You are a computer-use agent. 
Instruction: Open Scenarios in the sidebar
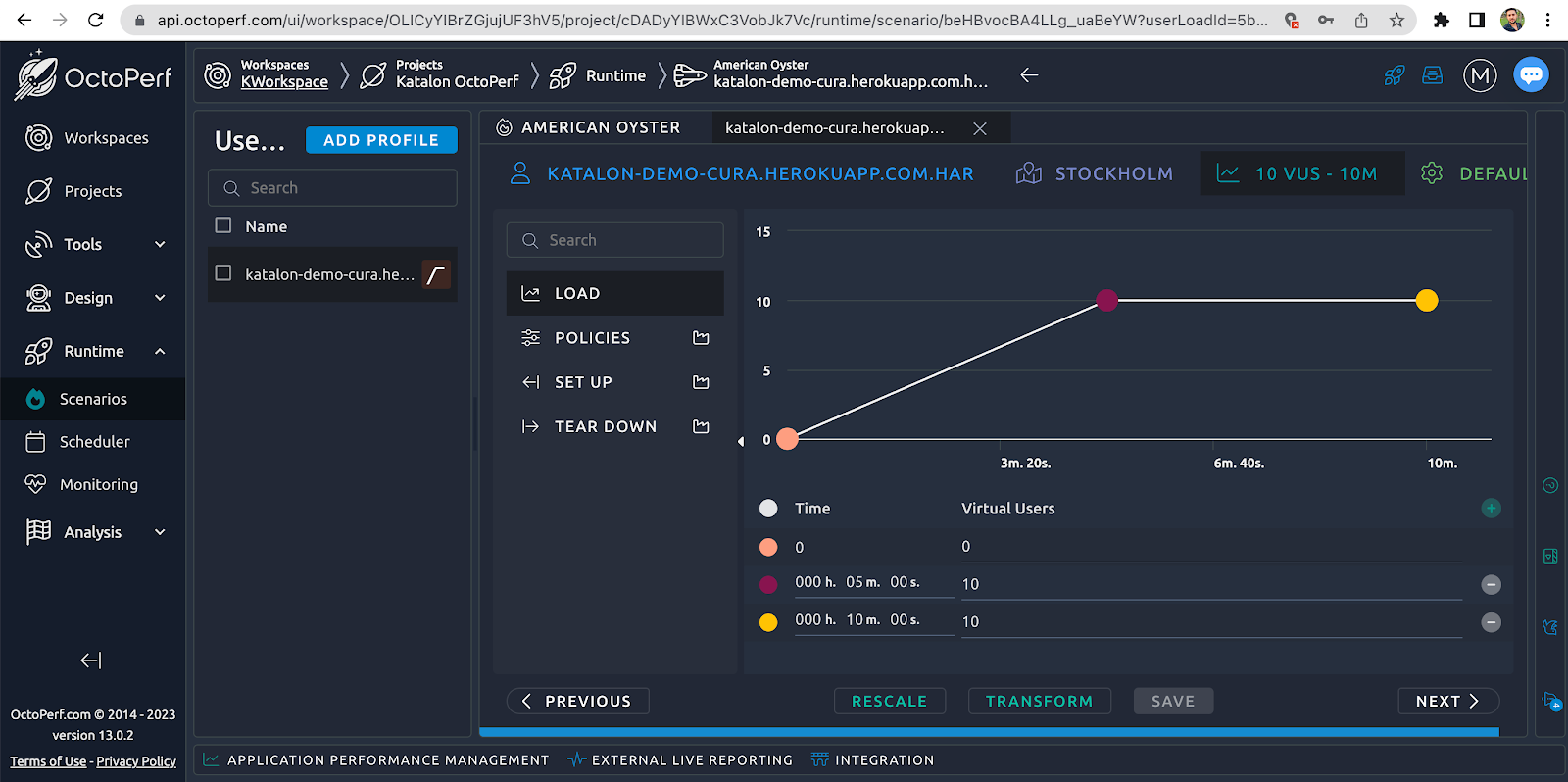pos(93,399)
